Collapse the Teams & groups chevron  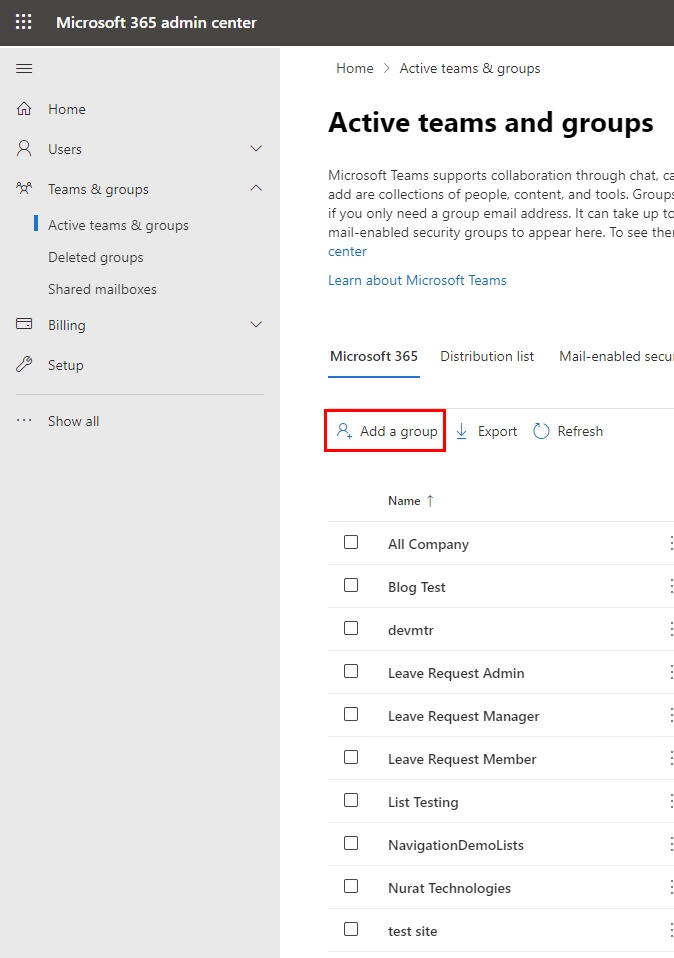(256, 188)
